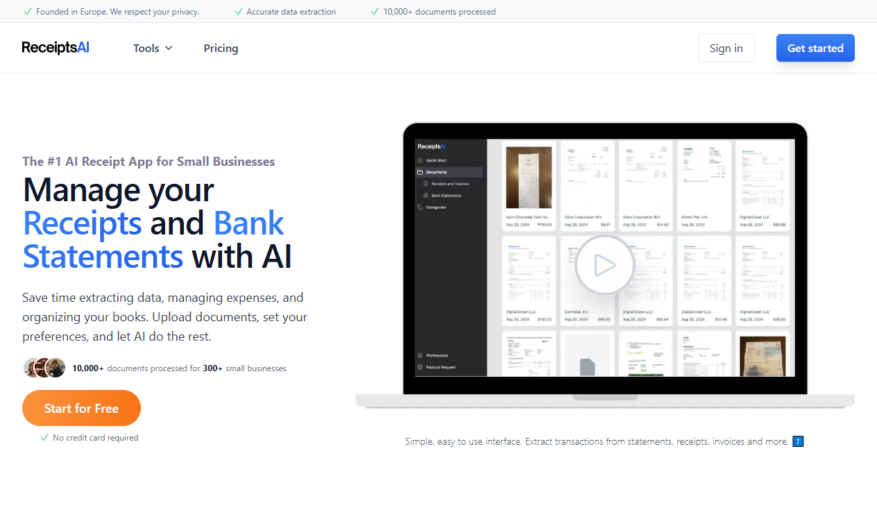Click the 'No credit card required' text

click(x=95, y=437)
